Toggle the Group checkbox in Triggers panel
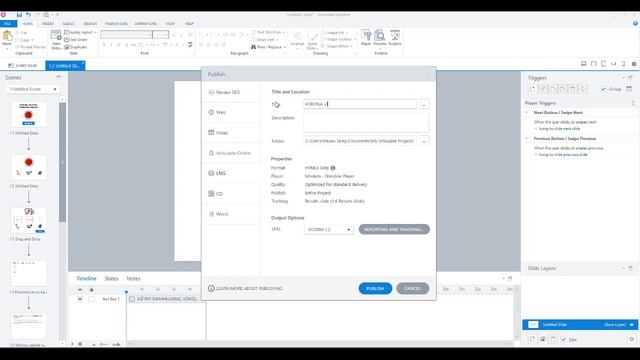 click(603, 89)
